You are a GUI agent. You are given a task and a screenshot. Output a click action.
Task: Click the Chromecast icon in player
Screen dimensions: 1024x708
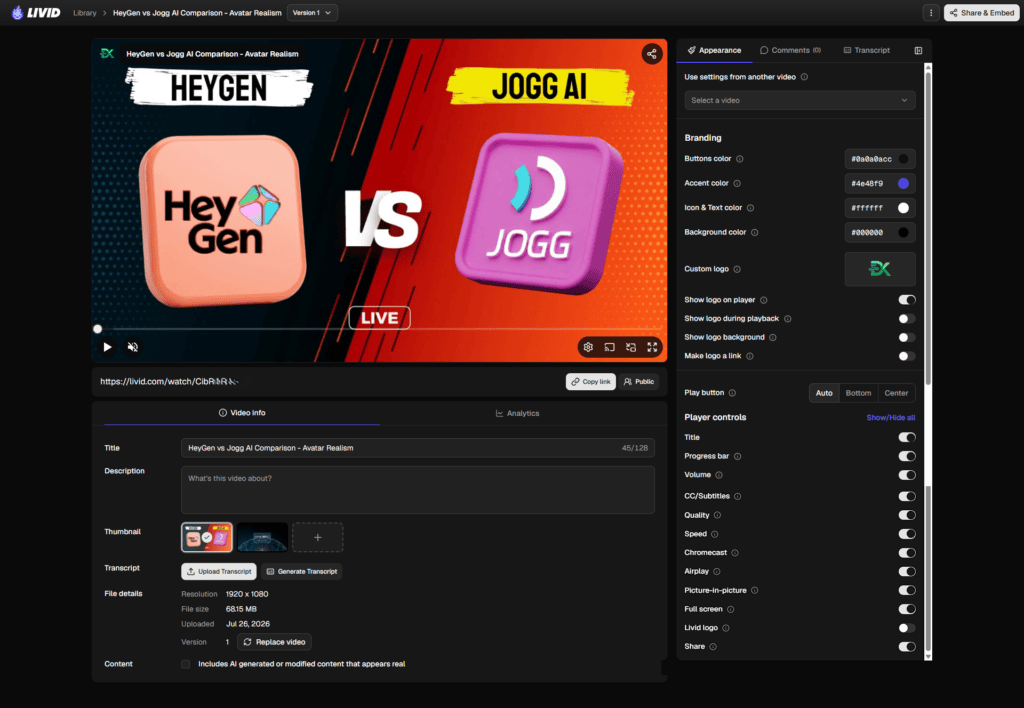[x=609, y=347]
